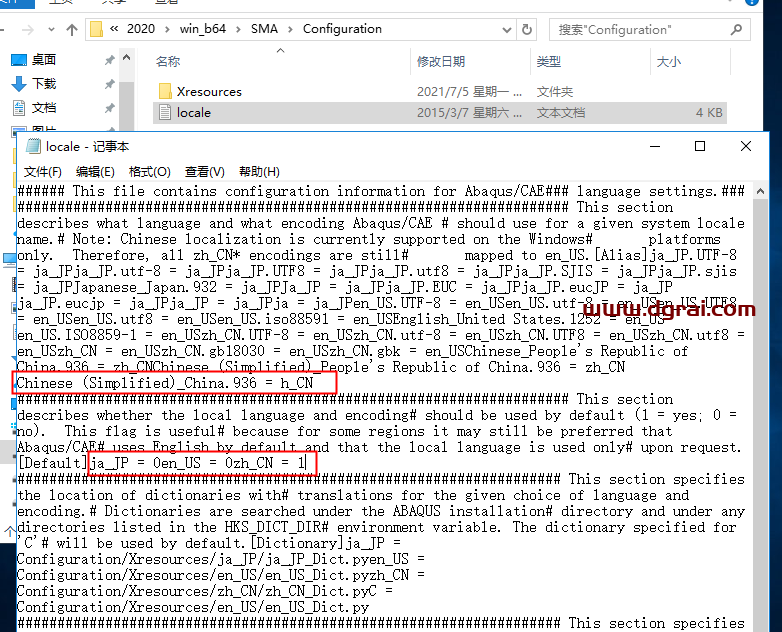This screenshot has height=632, width=782.
Task: Expand the hidden path chevron before 2020
Action: pos(115,29)
